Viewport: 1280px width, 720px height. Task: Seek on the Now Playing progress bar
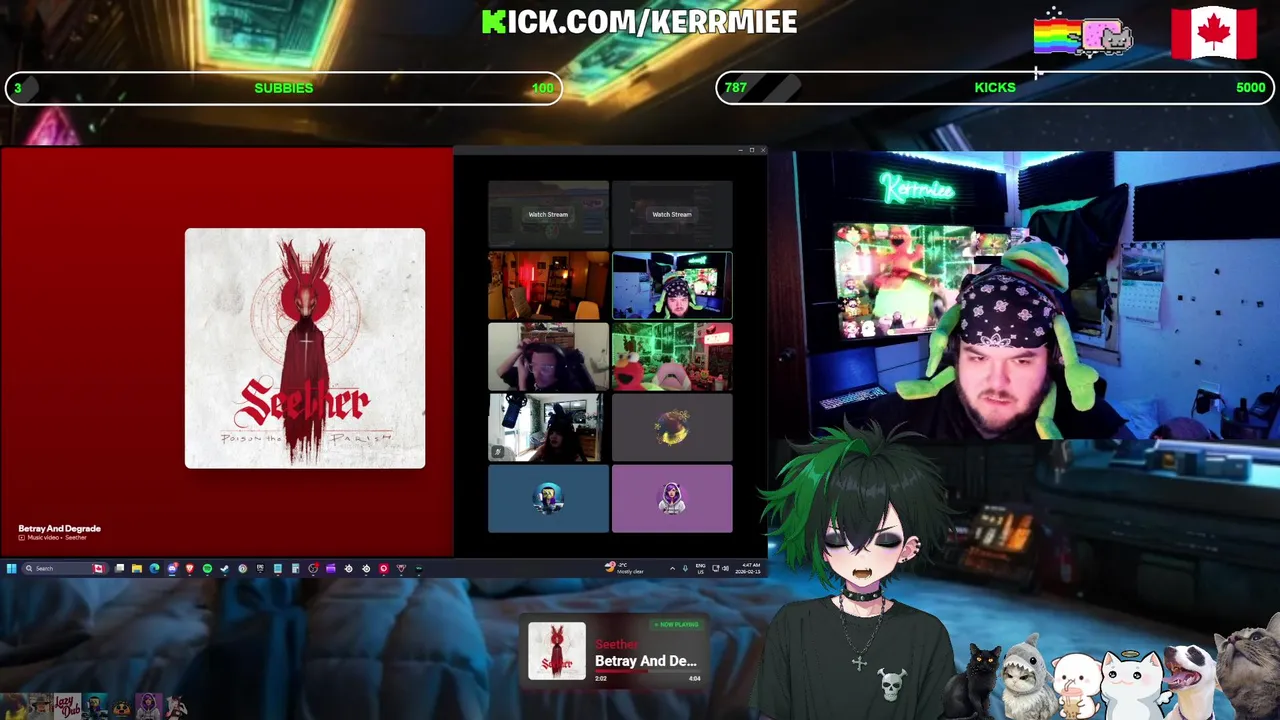click(x=647, y=672)
